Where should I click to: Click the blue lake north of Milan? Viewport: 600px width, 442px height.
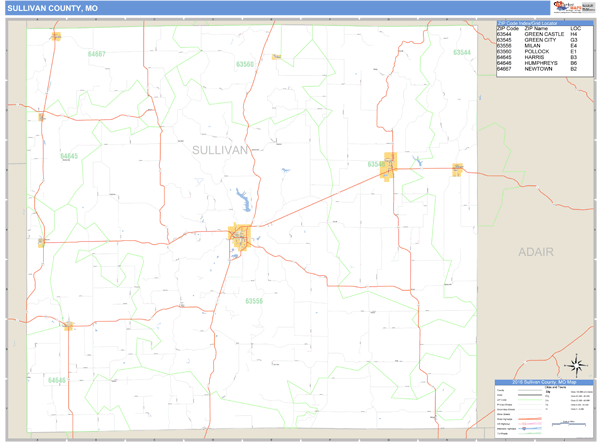point(240,196)
